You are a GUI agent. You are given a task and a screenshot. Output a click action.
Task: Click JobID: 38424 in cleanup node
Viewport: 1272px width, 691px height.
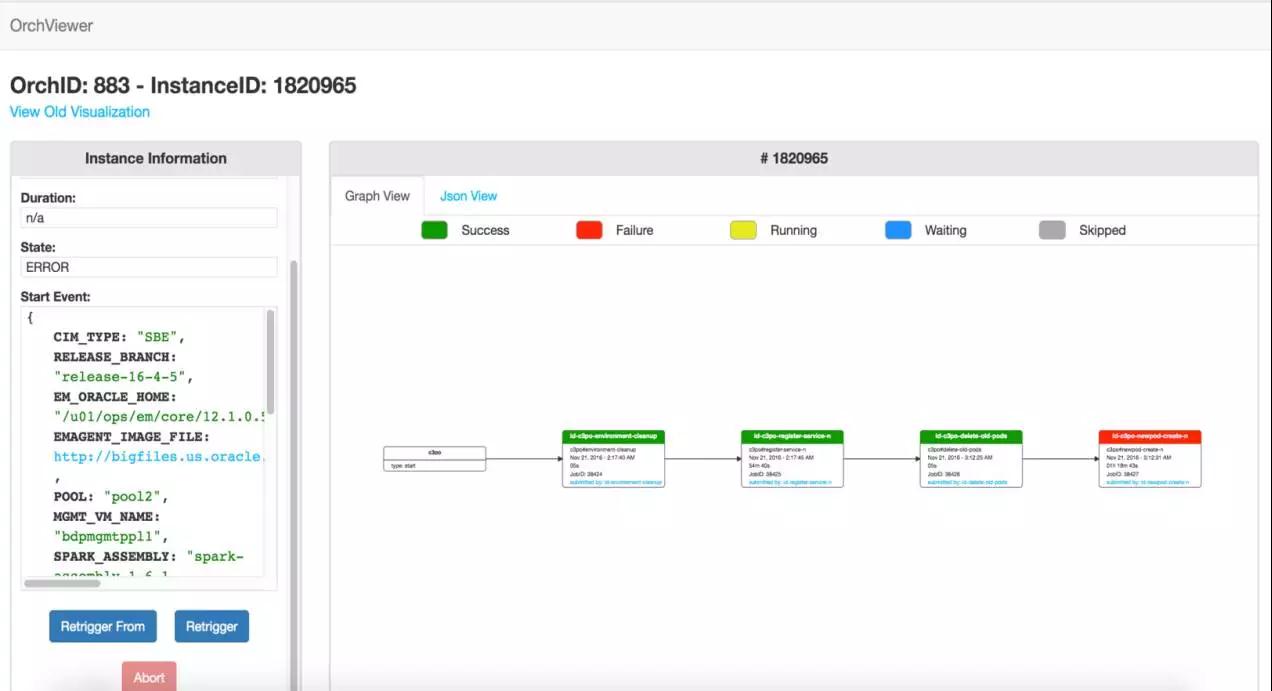pos(585,474)
